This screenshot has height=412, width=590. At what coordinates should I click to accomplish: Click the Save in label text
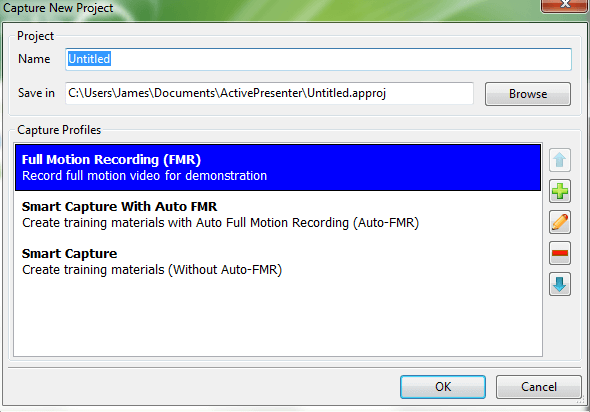[36, 93]
